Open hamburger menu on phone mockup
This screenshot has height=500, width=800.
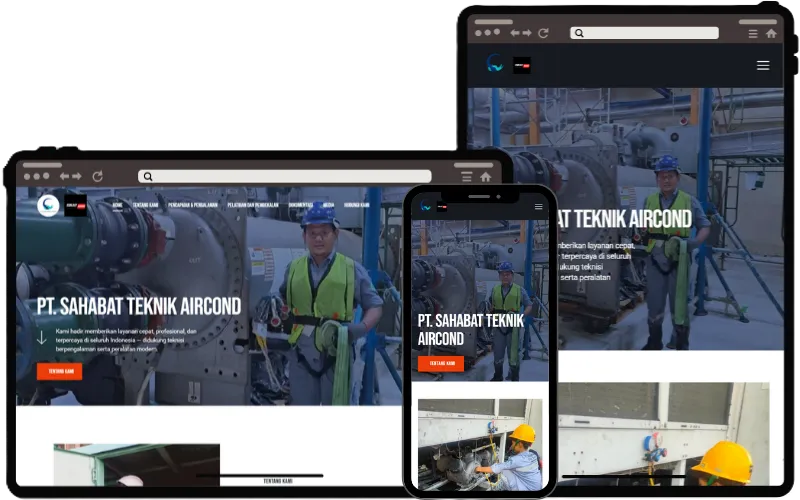pyautogui.click(x=539, y=207)
